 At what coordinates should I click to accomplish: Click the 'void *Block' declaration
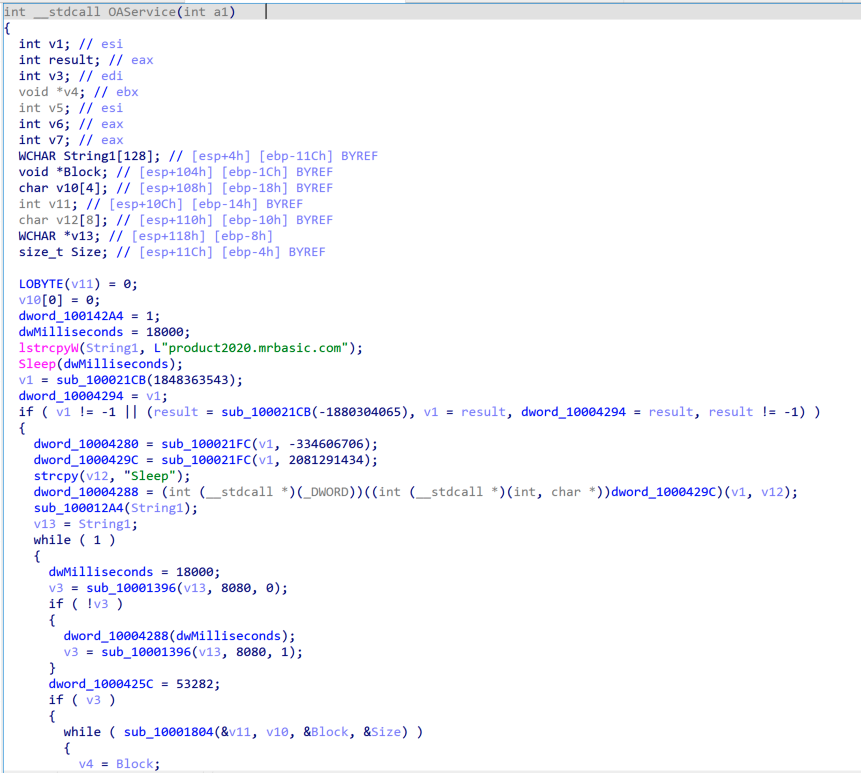pyautogui.click(x=176, y=172)
